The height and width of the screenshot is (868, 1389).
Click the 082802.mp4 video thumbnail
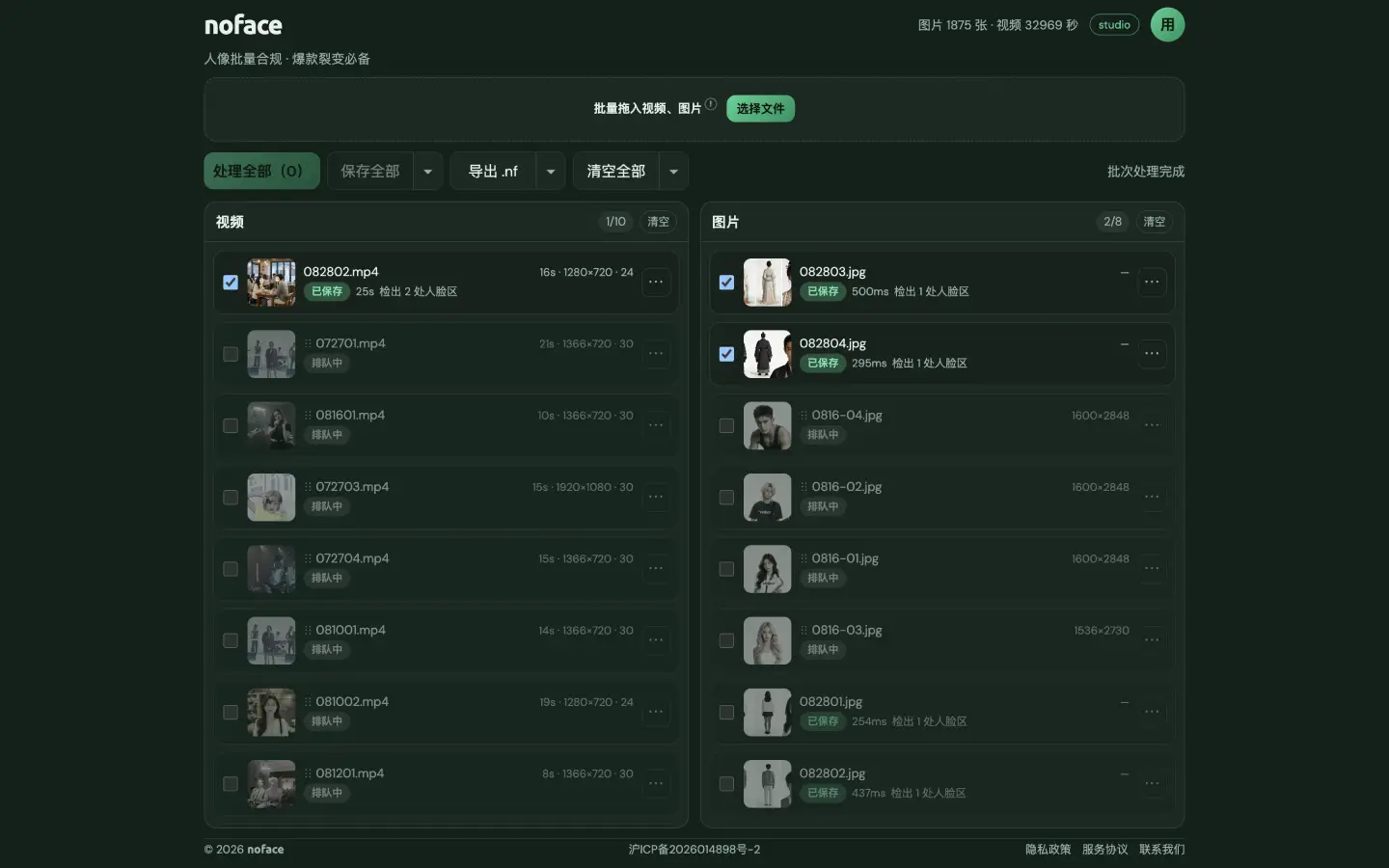(x=271, y=283)
